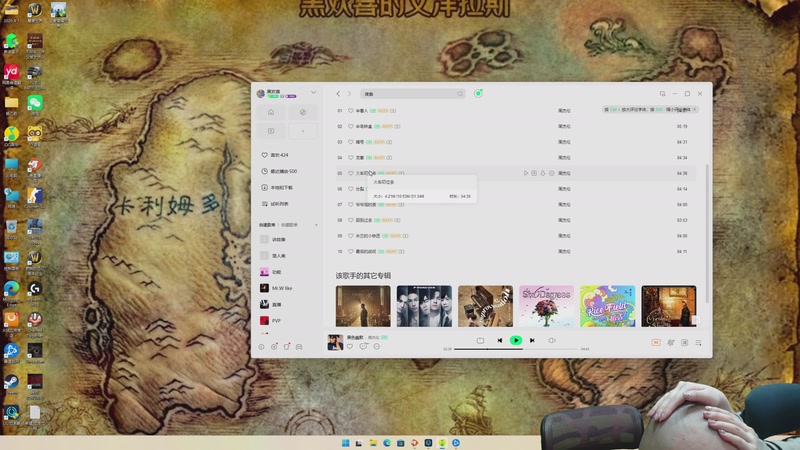Open first album thumbnail under other albums
The width and height of the screenshot is (800, 450).
coord(363,306)
